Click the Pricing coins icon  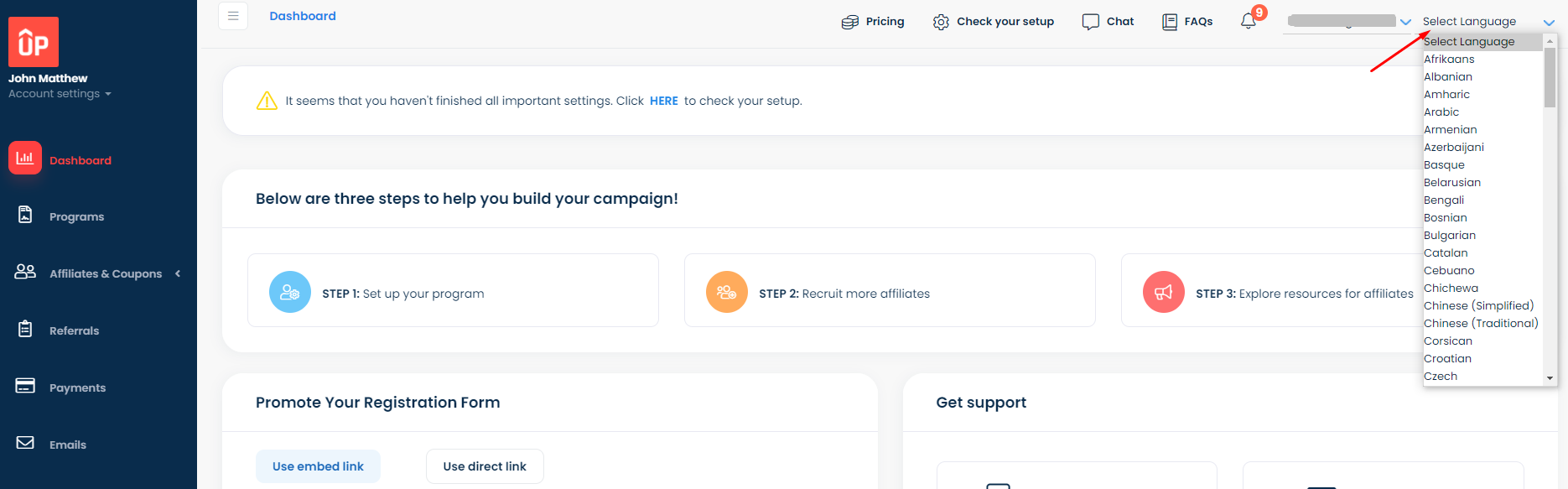click(850, 22)
